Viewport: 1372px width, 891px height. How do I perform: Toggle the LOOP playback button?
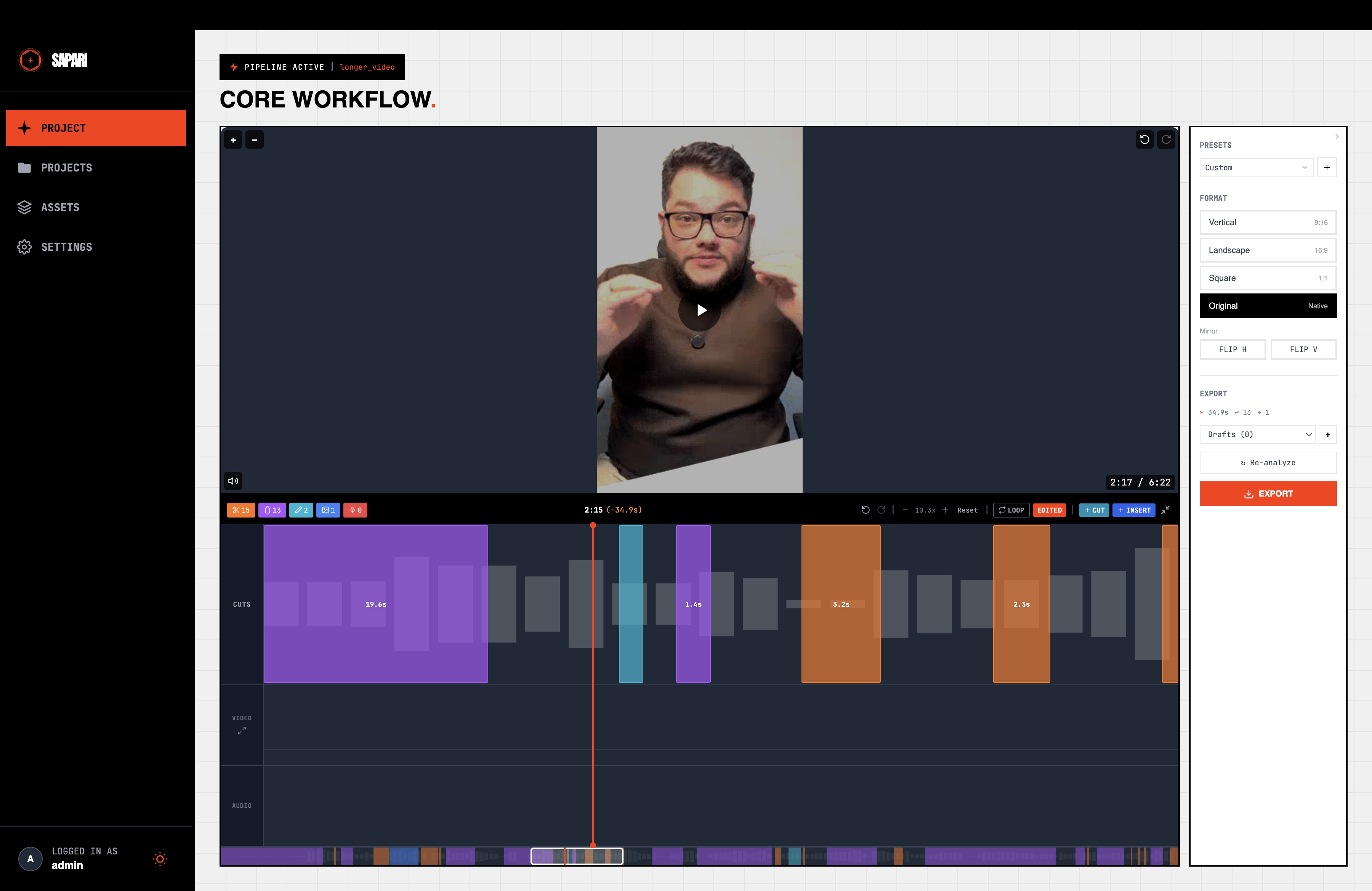[1011, 510]
